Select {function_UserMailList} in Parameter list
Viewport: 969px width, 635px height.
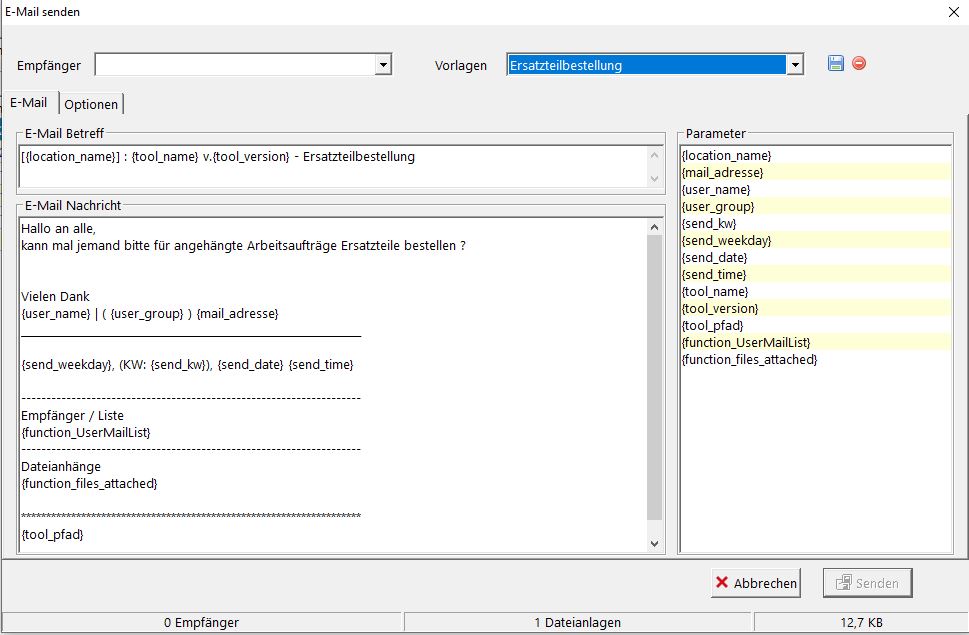coord(745,343)
